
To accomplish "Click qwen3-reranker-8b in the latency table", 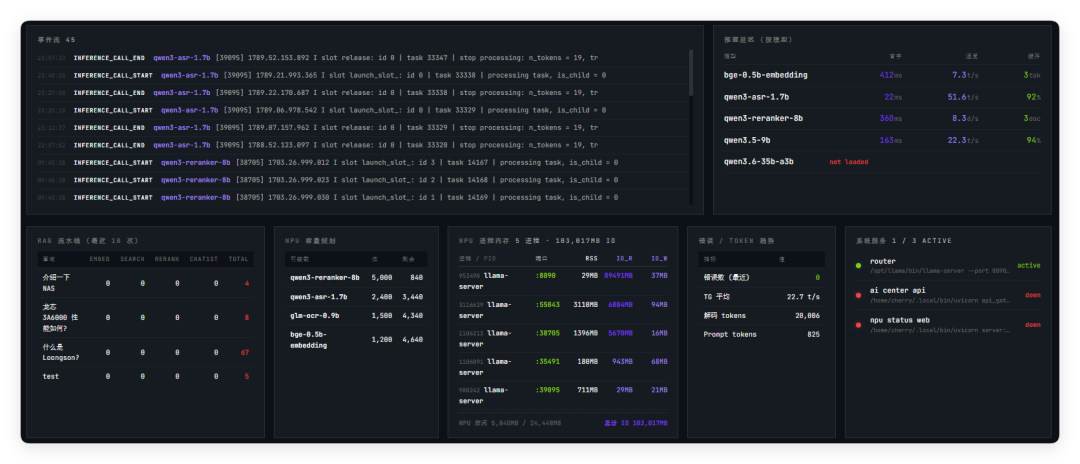I will point(763,118).
